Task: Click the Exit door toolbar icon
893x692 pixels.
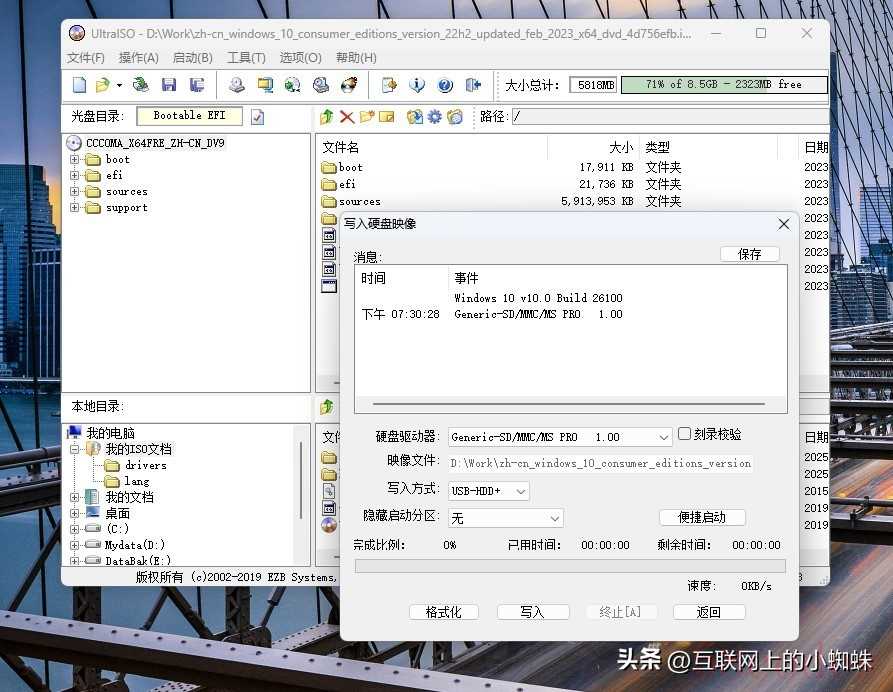Action: coord(474,85)
